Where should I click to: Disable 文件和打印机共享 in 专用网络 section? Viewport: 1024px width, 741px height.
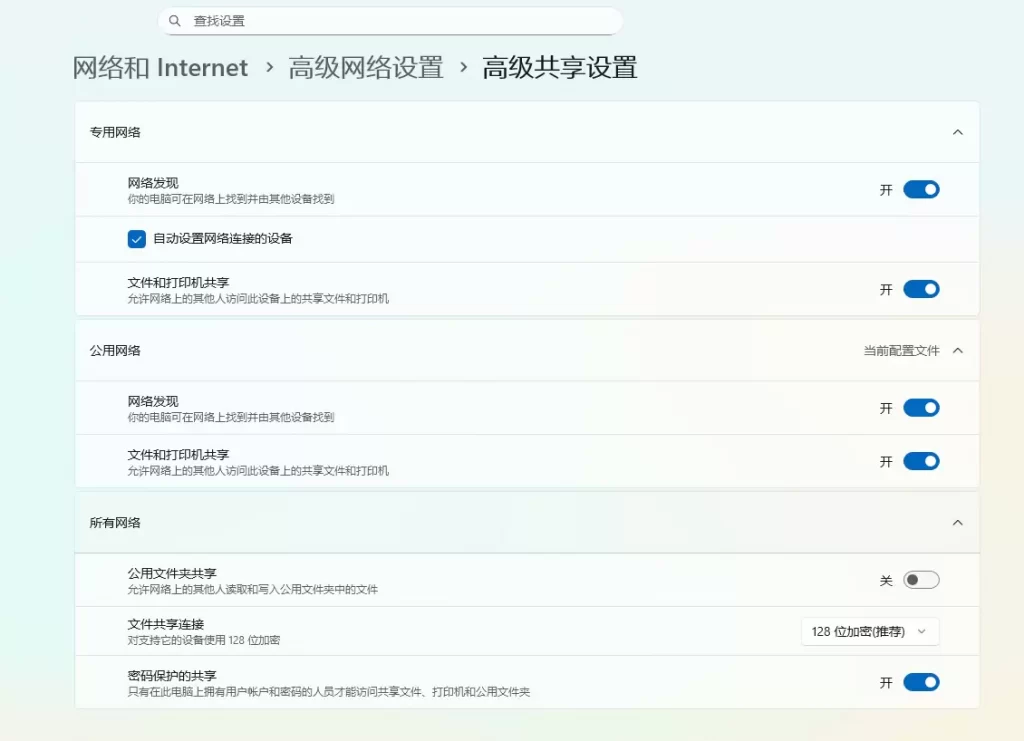coord(920,289)
